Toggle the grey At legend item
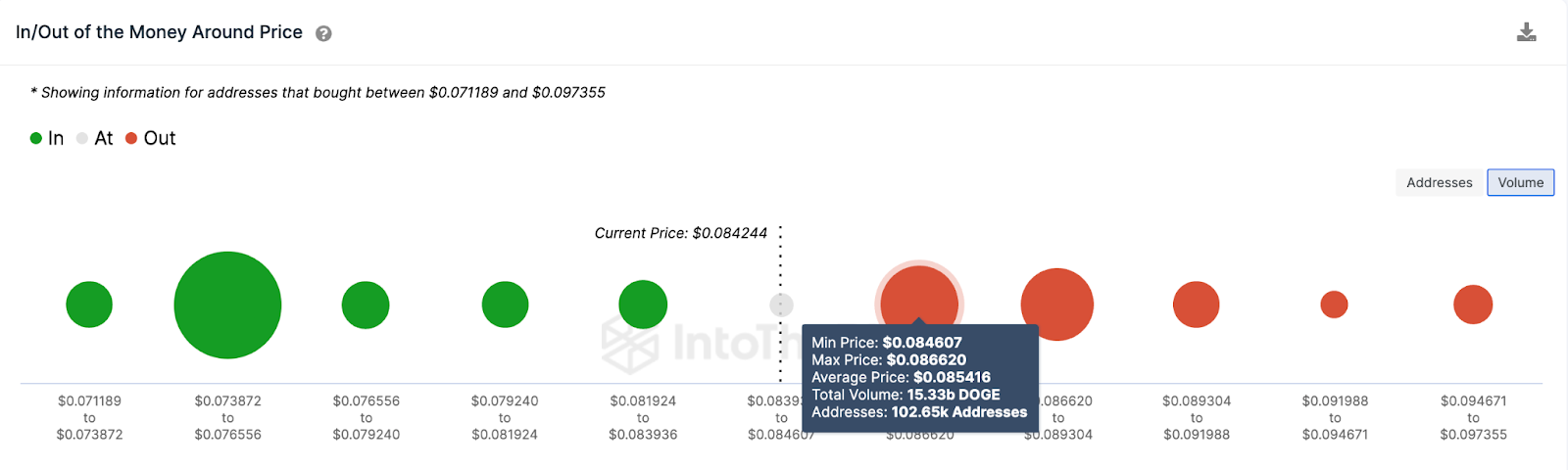The image size is (1568, 470). tap(95, 138)
